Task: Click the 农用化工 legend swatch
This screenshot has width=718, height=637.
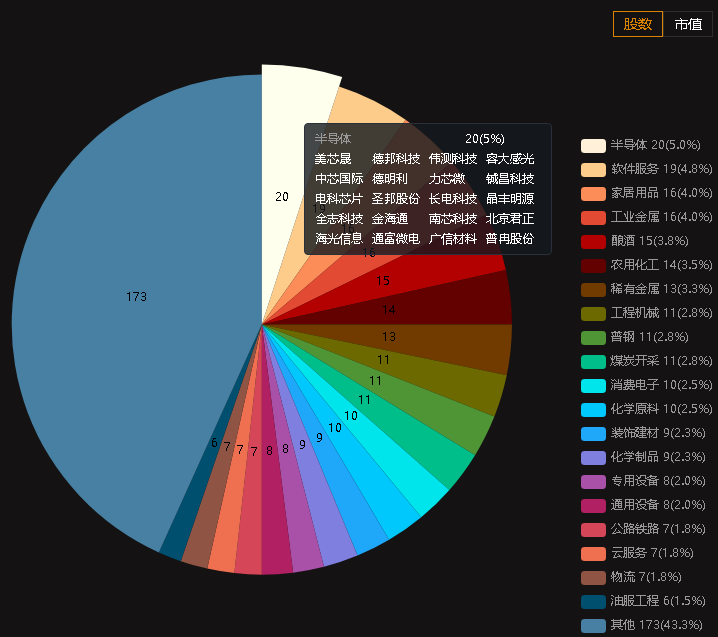Action: pos(593,266)
